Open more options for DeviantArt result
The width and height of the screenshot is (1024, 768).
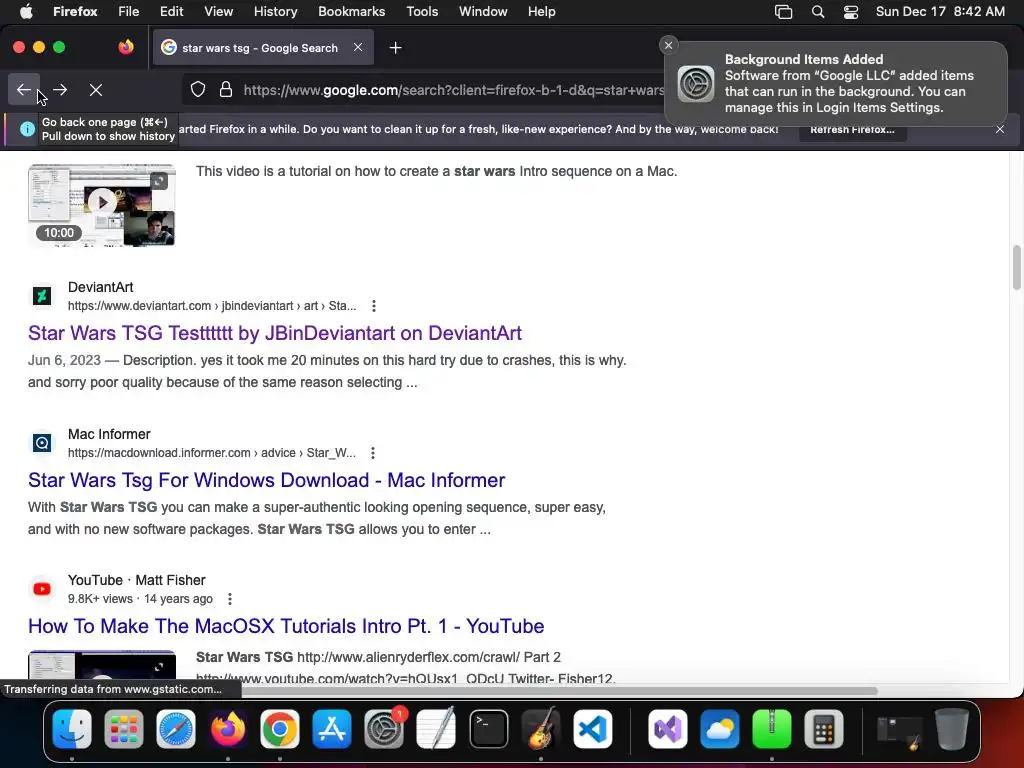coord(374,306)
